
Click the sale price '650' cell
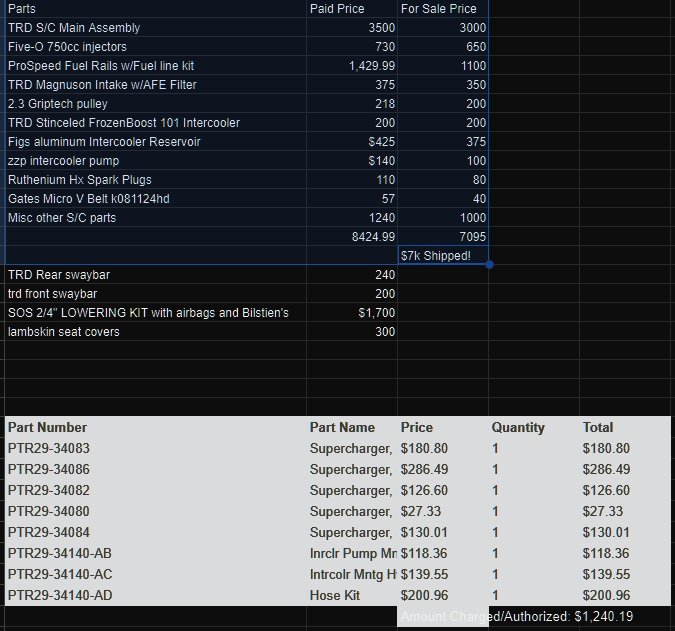tap(443, 46)
